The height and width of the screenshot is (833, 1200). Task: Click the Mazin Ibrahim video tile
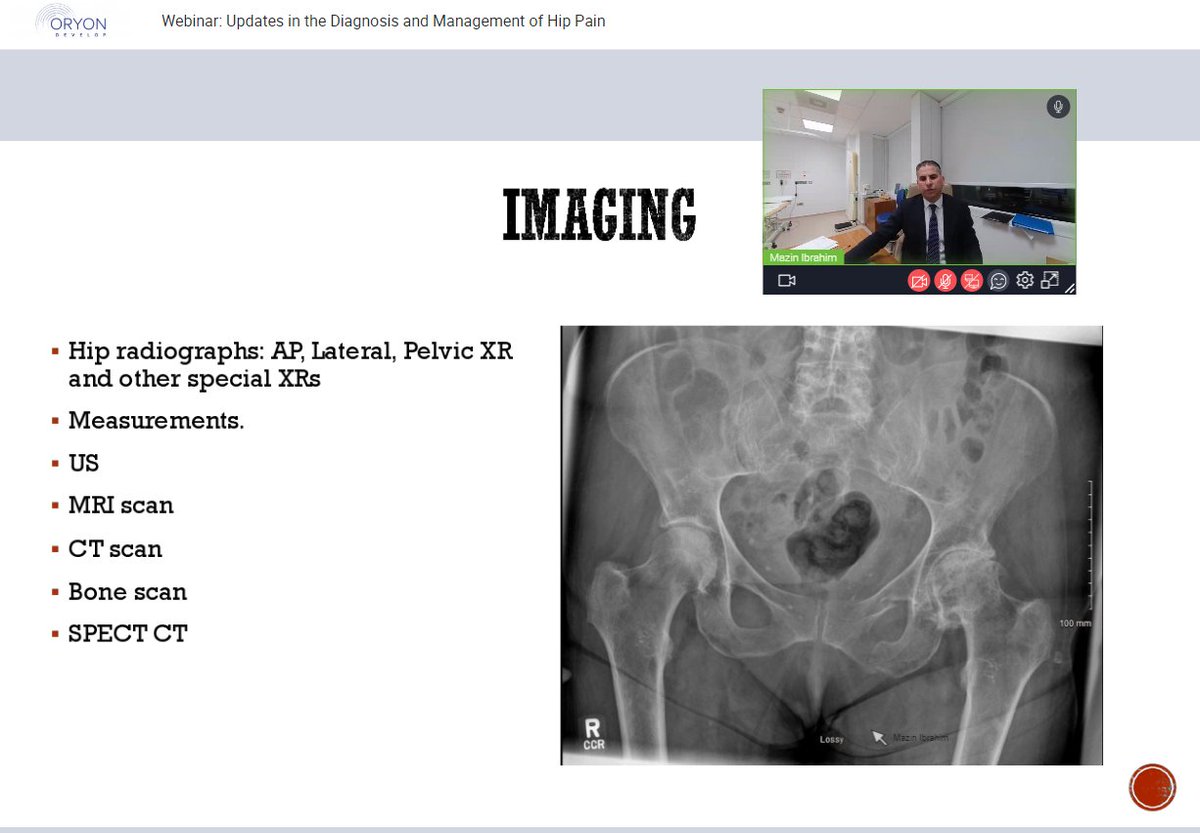coord(920,180)
